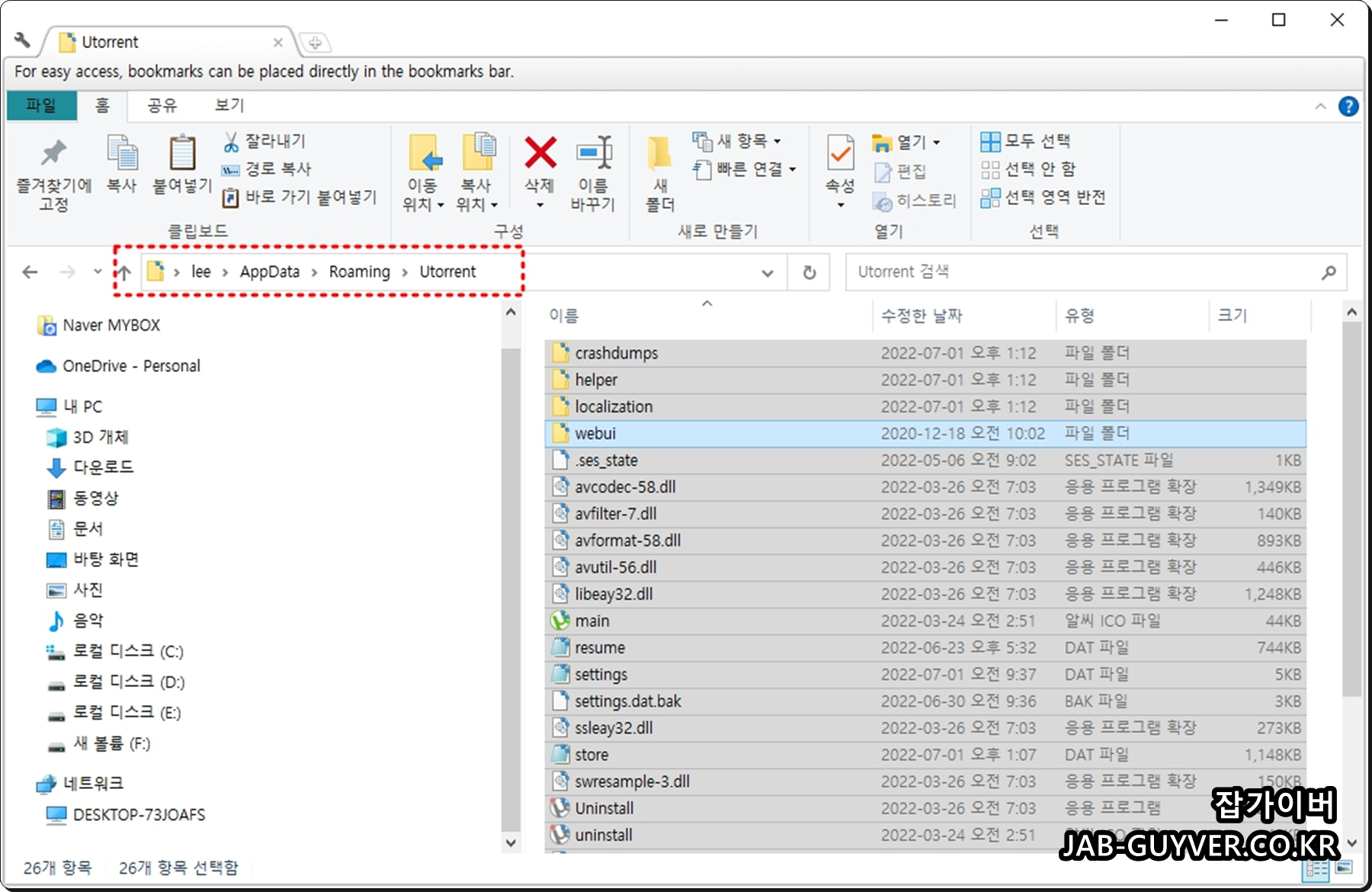1372x892 pixels.
Task: Click AppData in the address breadcrumb
Action: pos(270,272)
